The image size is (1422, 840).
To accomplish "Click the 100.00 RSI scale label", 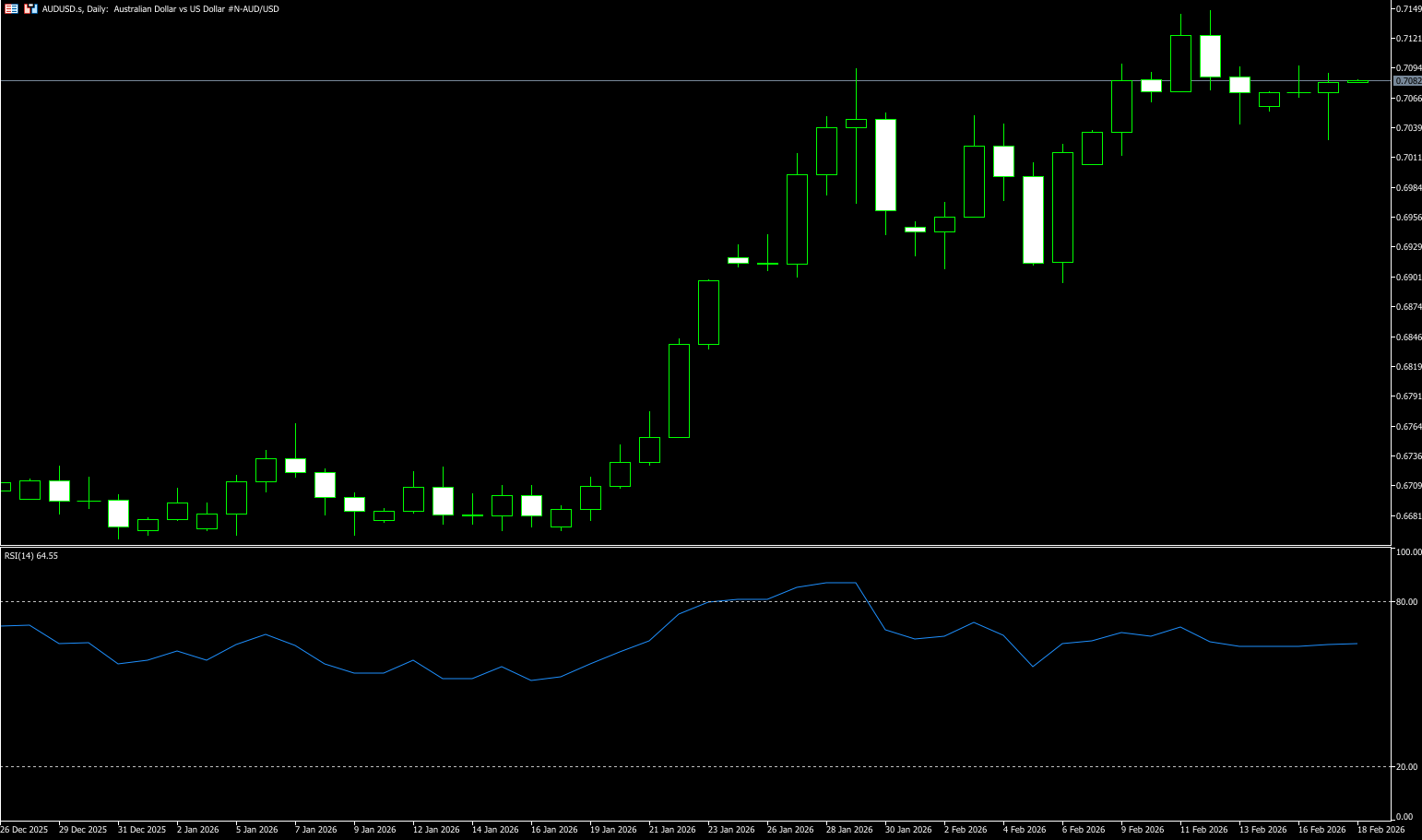I will pyautogui.click(x=1408, y=552).
